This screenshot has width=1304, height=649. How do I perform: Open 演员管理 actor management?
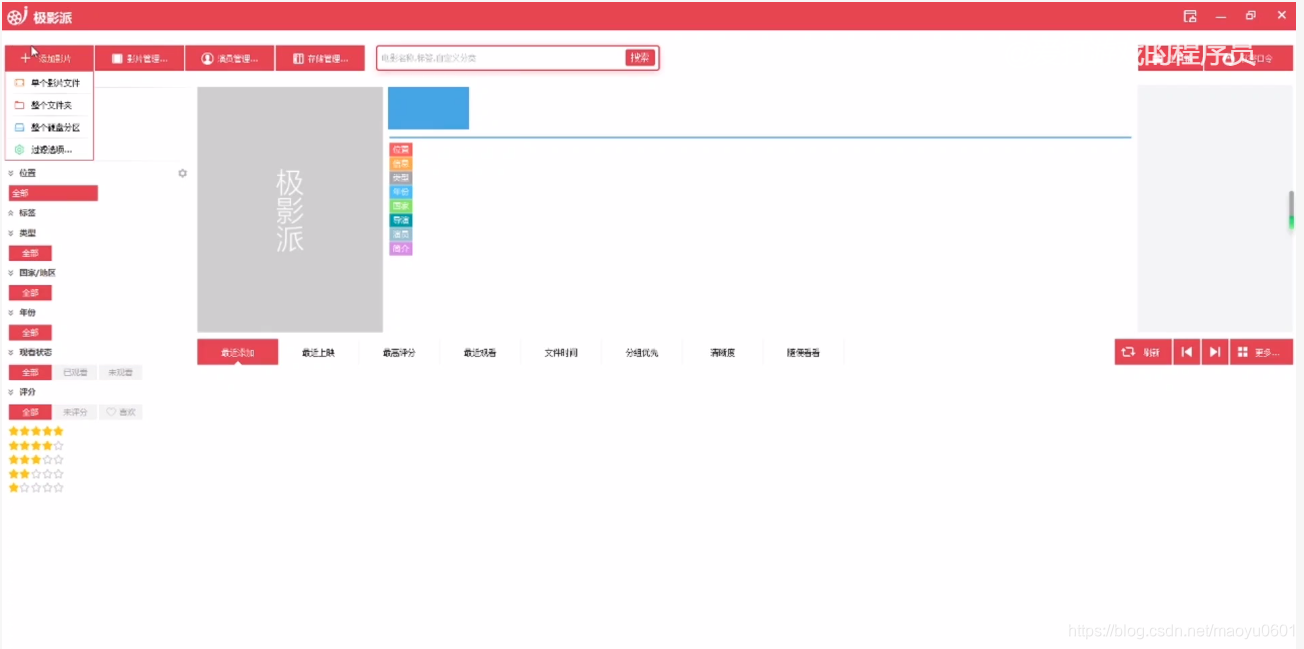[230, 59]
